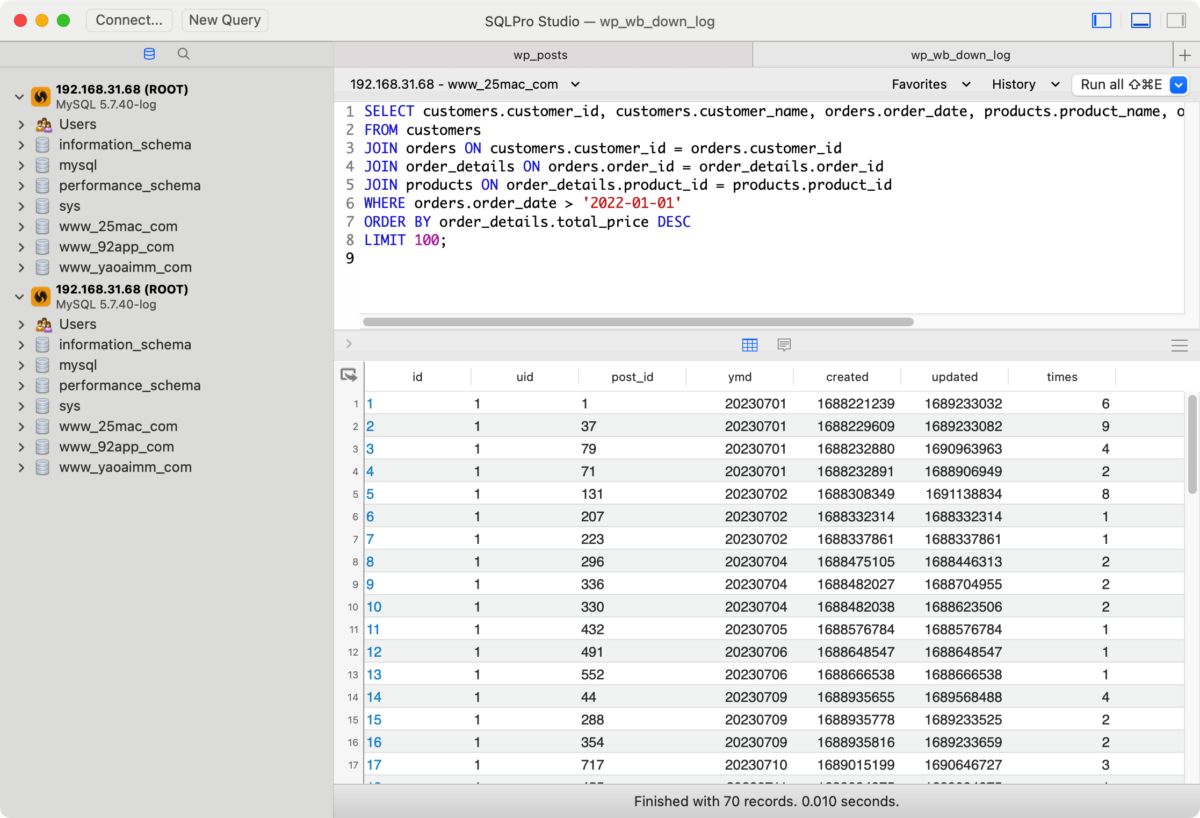The width and height of the screenshot is (1200, 818).
Task: Expand www_92app_com in the lower connection tree
Action: pyautogui.click(x=21, y=447)
